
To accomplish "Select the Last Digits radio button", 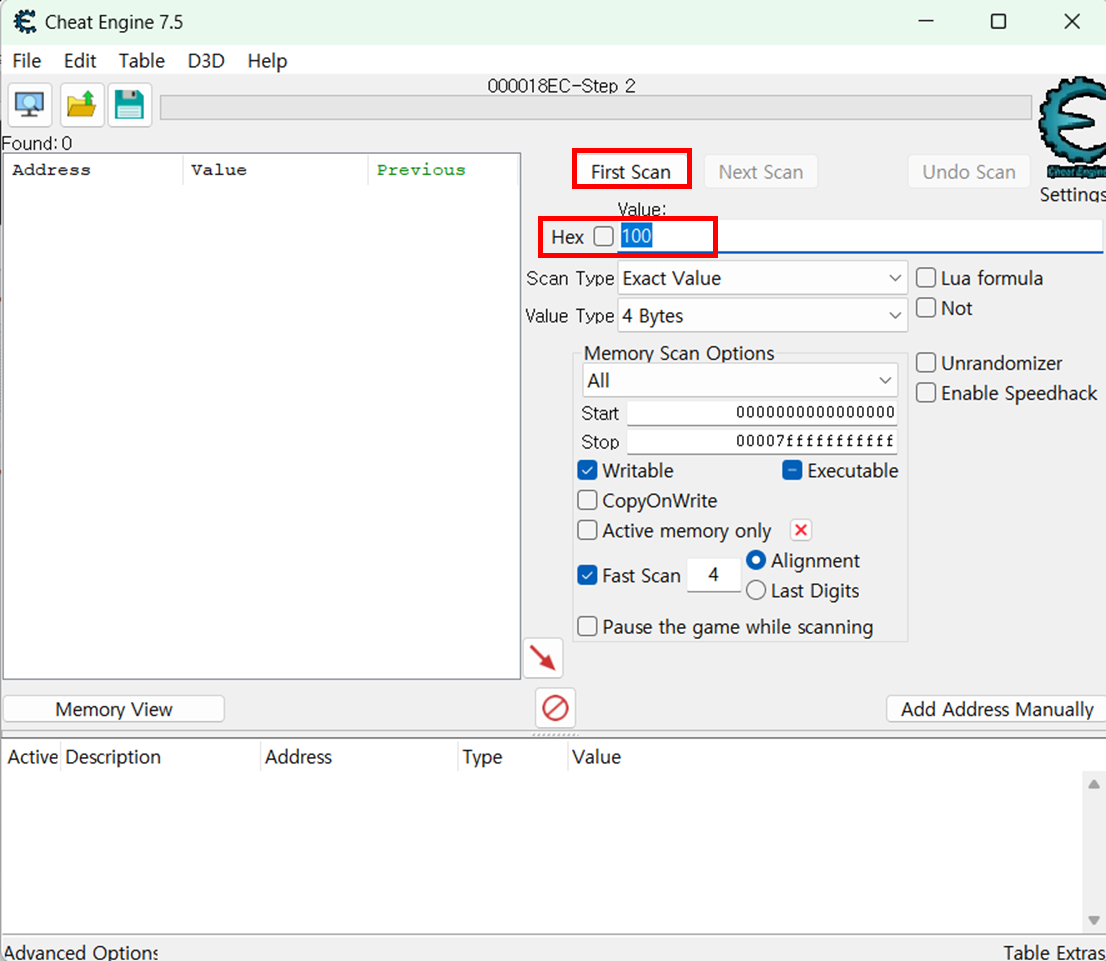I will point(755,590).
